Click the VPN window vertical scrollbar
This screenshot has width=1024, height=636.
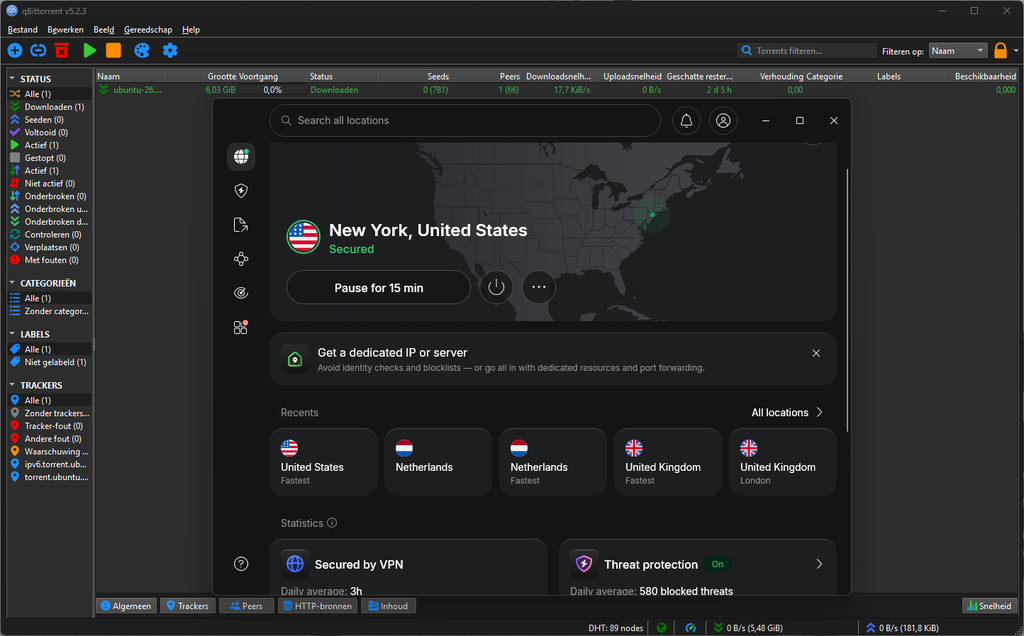tap(847, 300)
